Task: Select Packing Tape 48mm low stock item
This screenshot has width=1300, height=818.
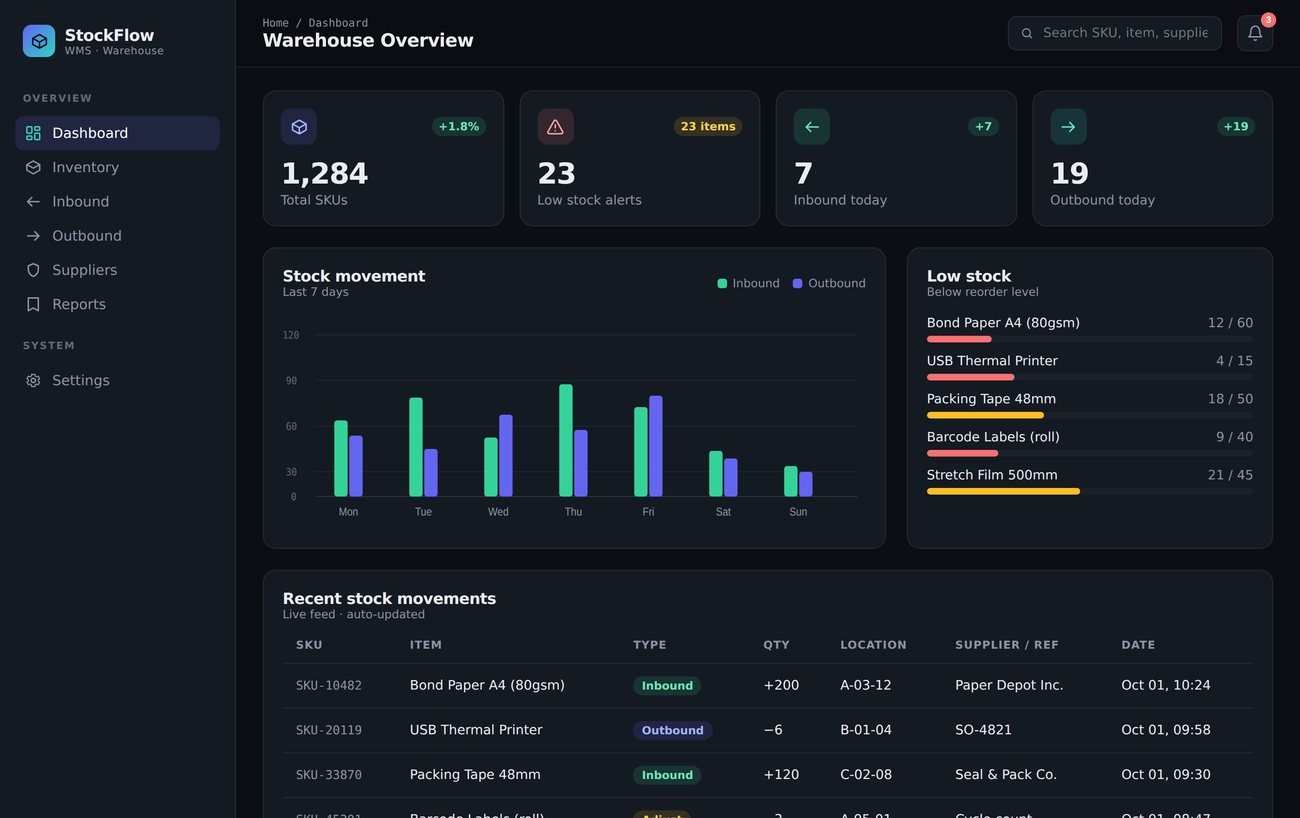Action: pos(1090,404)
